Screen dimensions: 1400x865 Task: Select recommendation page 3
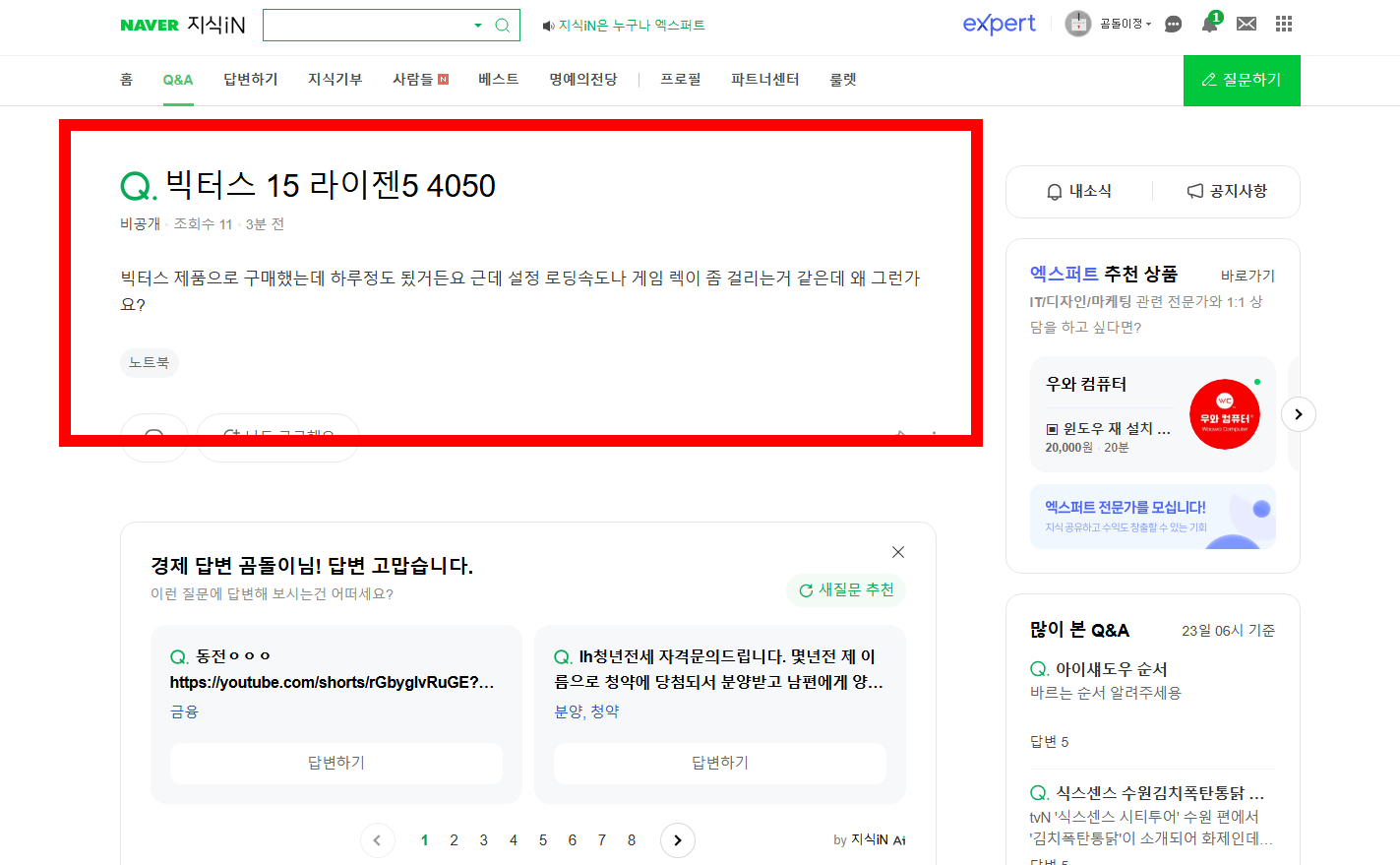tap(483, 840)
